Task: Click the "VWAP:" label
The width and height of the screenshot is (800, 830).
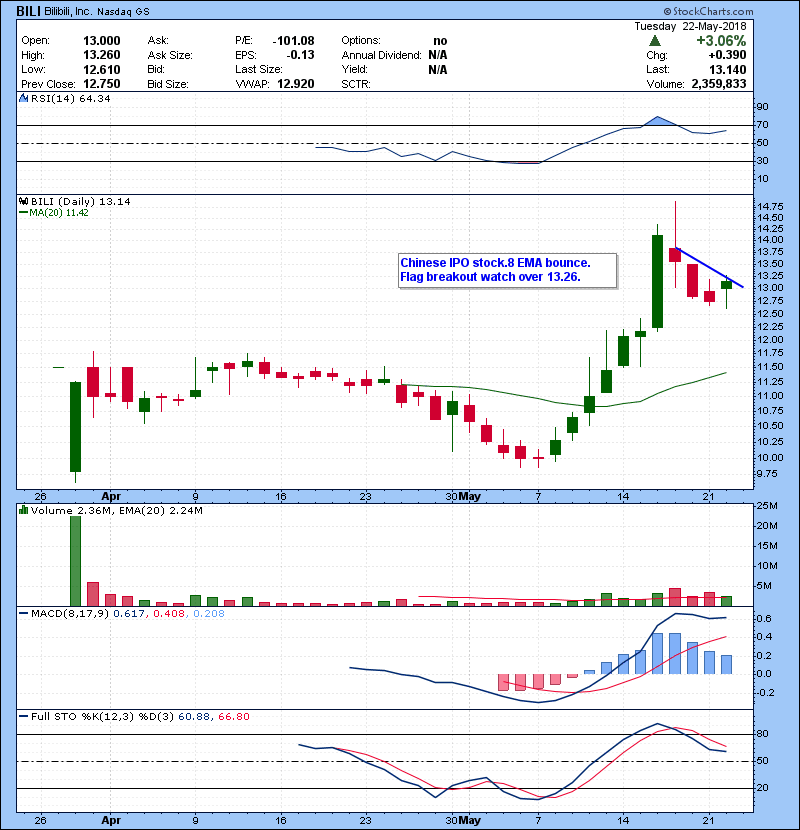Action: (252, 84)
